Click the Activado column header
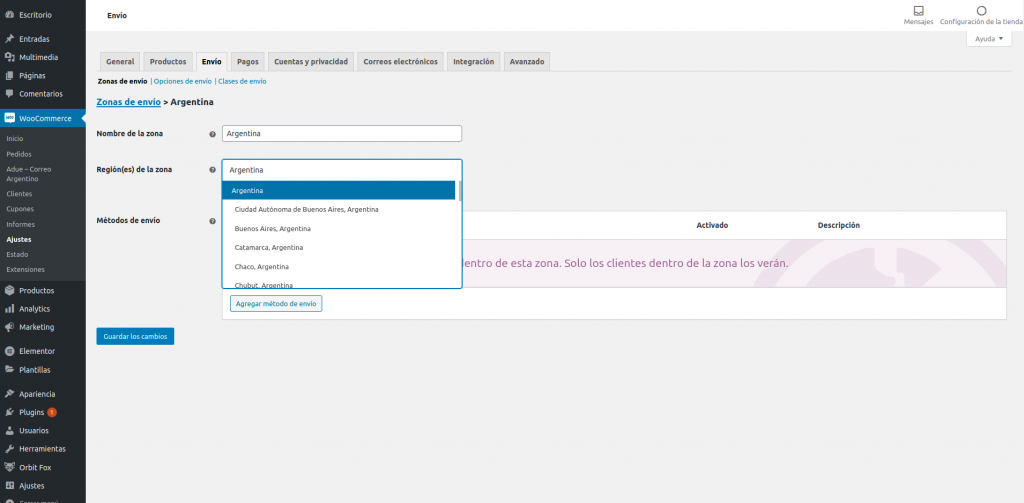 pyautogui.click(x=712, y=225)
